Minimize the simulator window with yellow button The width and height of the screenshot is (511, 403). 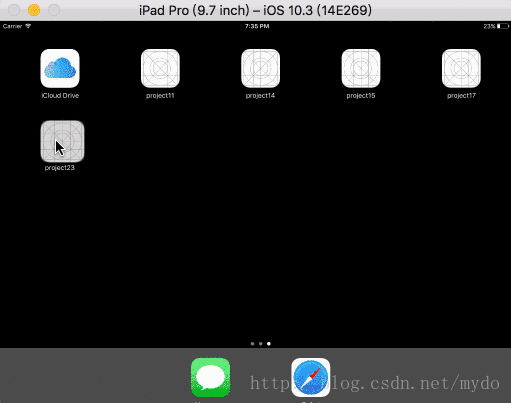(x=34, y=10)
